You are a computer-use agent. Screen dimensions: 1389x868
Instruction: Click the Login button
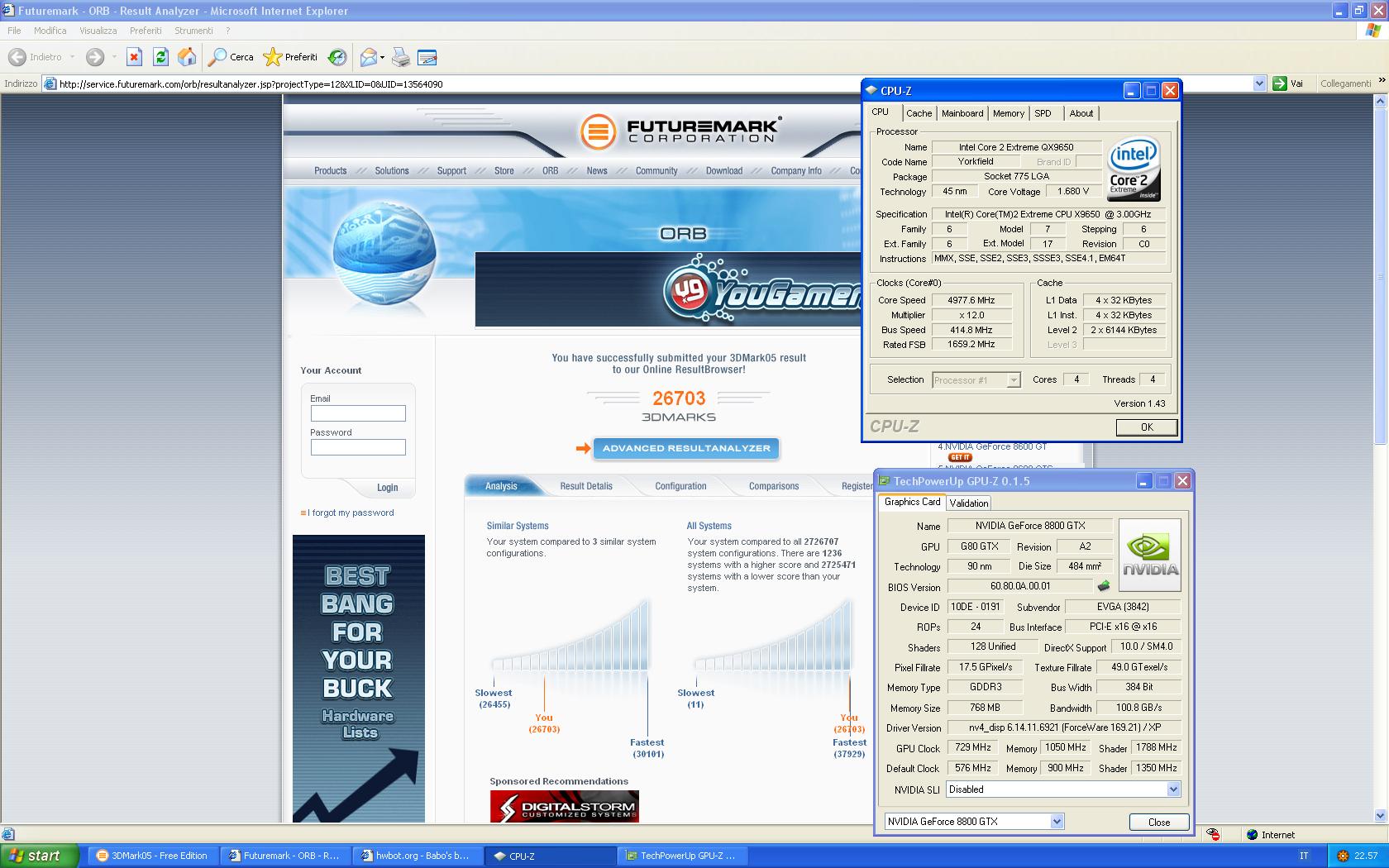click(387, 488)
